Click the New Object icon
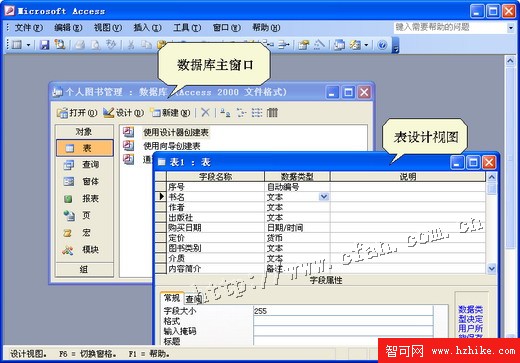 (x=355, y=45)
